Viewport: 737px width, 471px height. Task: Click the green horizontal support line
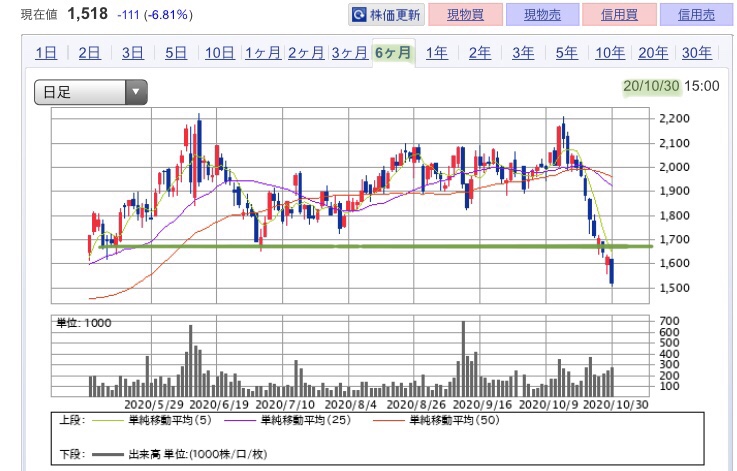coord(376,246)
